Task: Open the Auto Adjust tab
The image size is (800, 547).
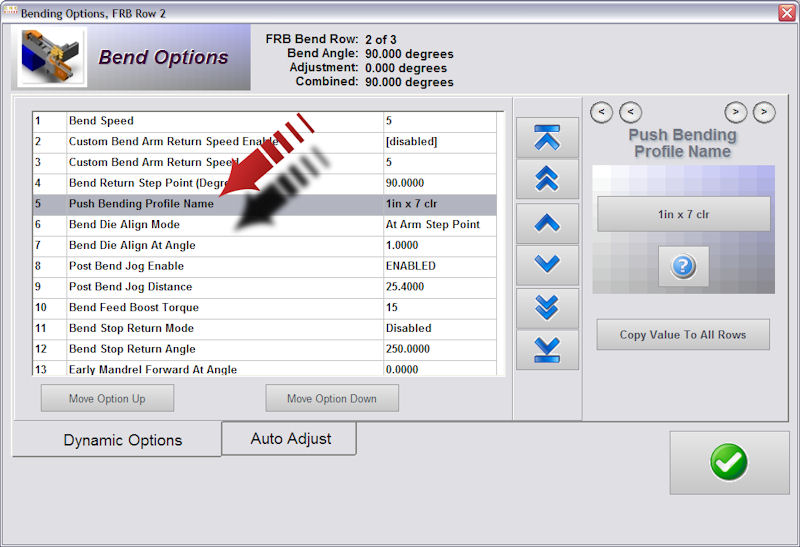Action: coord(290,438)
